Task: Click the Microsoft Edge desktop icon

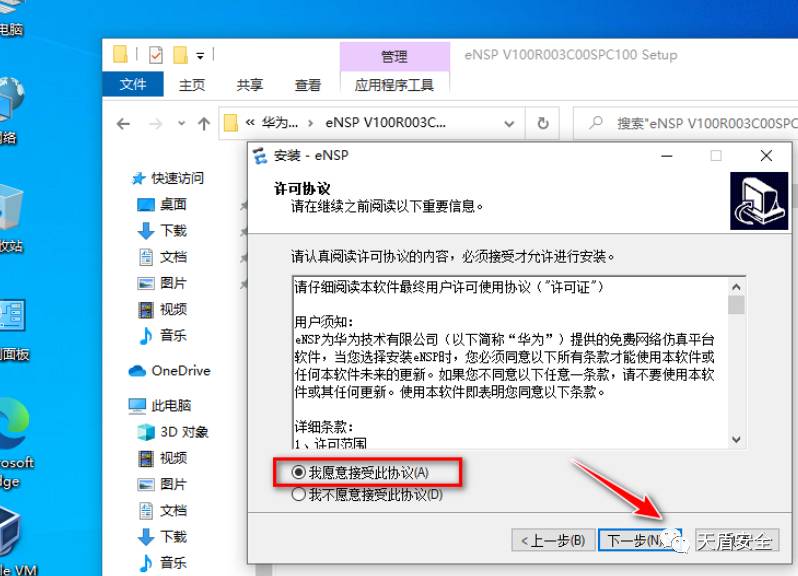Action: coord(15,443)
